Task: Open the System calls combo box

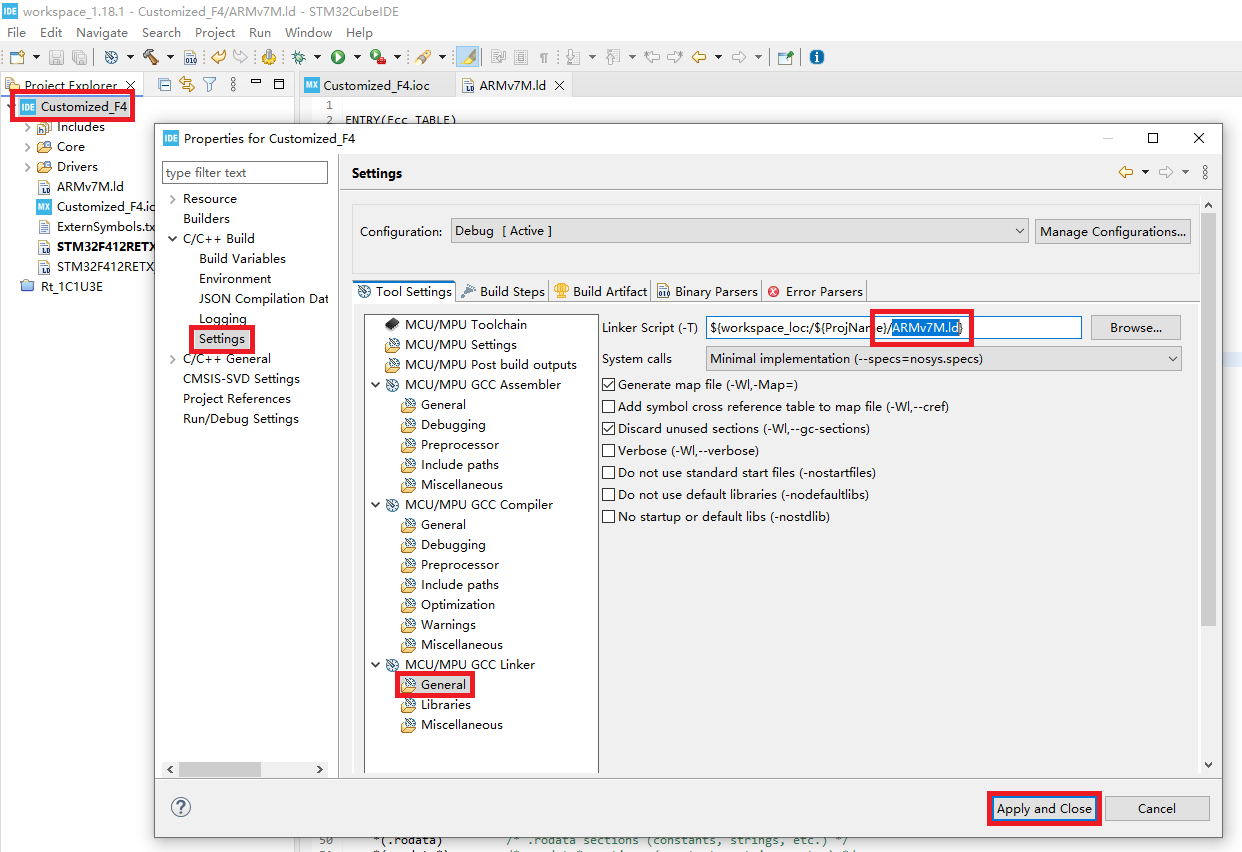Action: [943, 359]
